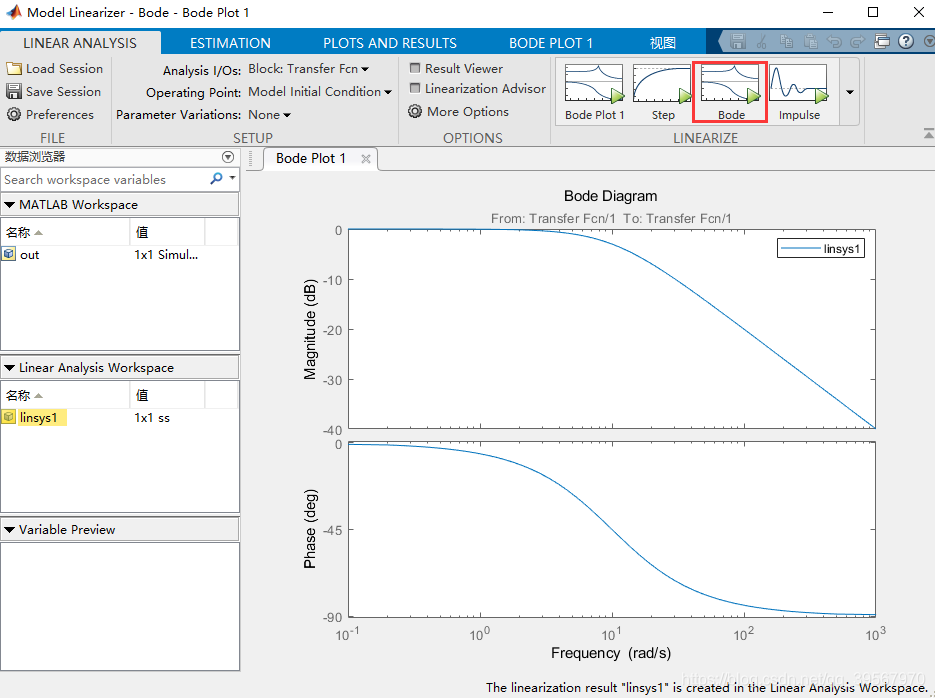Linearize with new Step plot
935x698 pixels.
pos(662,92)
